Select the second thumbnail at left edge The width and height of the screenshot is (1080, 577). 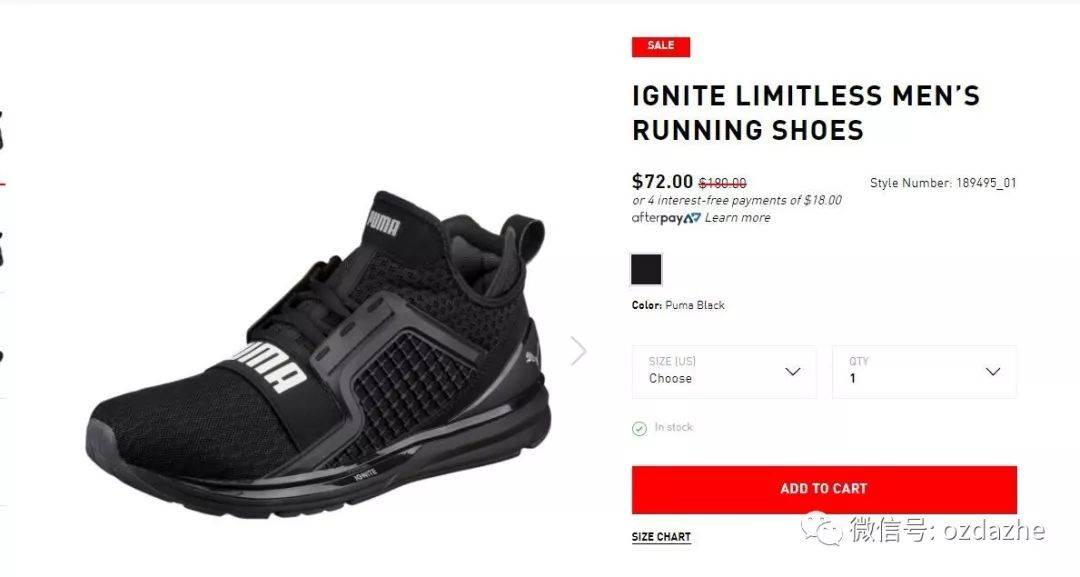point(2,249)
